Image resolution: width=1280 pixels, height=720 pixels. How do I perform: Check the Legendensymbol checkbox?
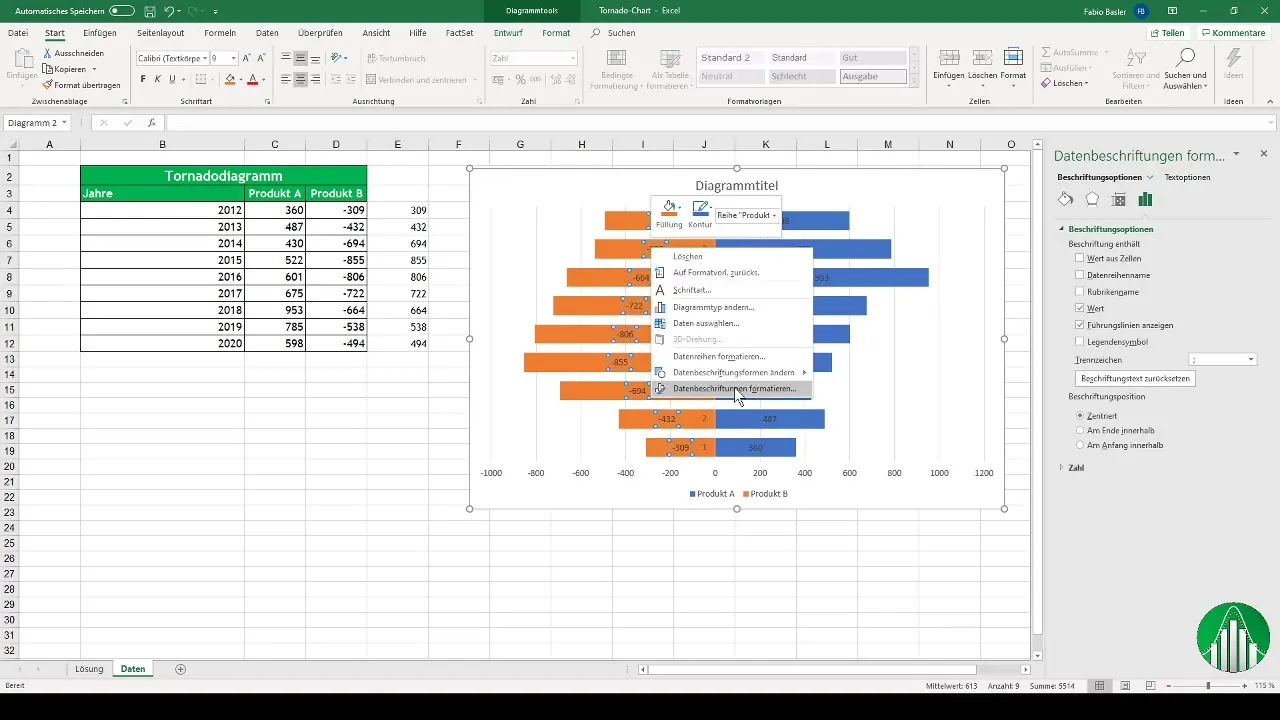[1079, 342]
